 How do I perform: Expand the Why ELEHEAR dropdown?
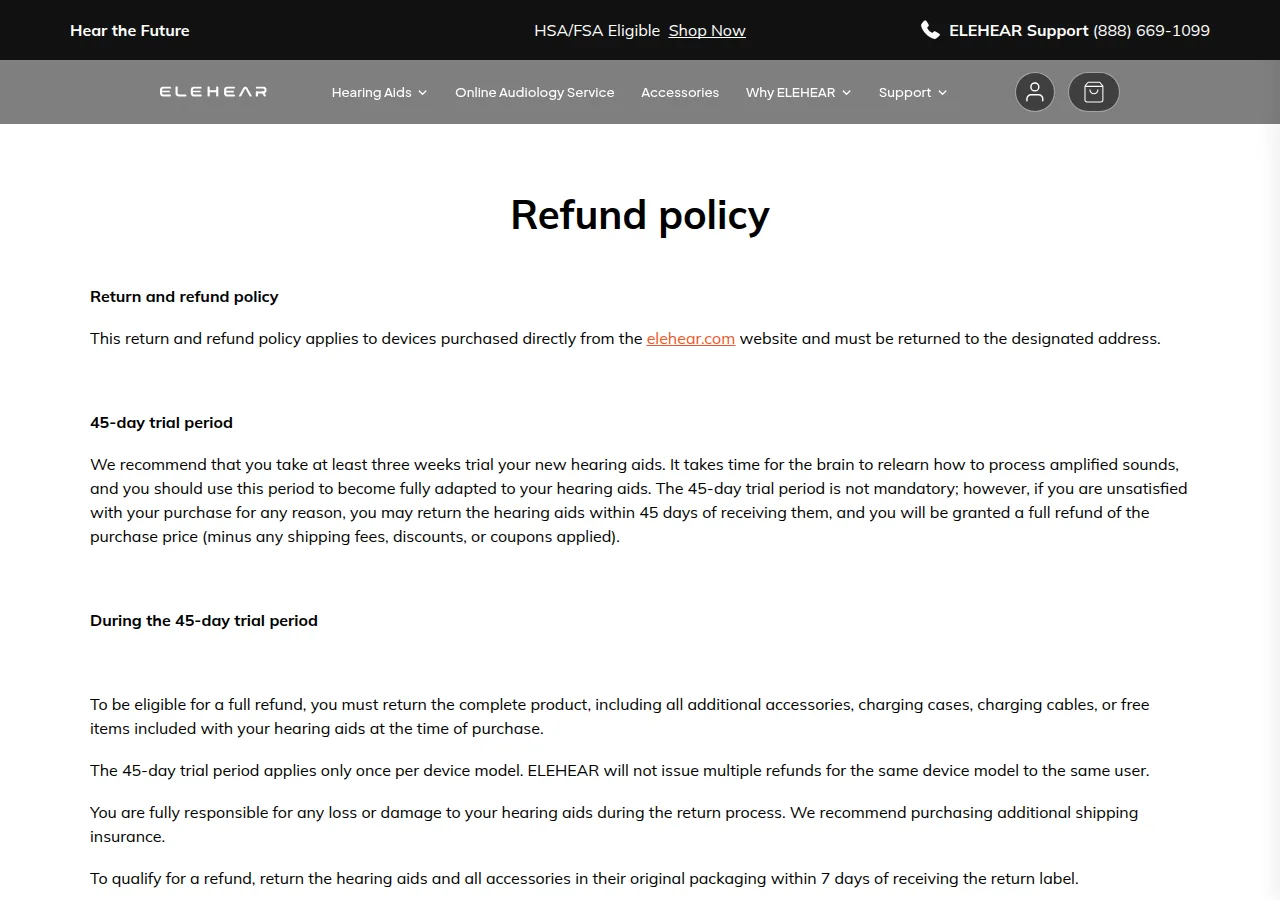[x=798, y=92]
